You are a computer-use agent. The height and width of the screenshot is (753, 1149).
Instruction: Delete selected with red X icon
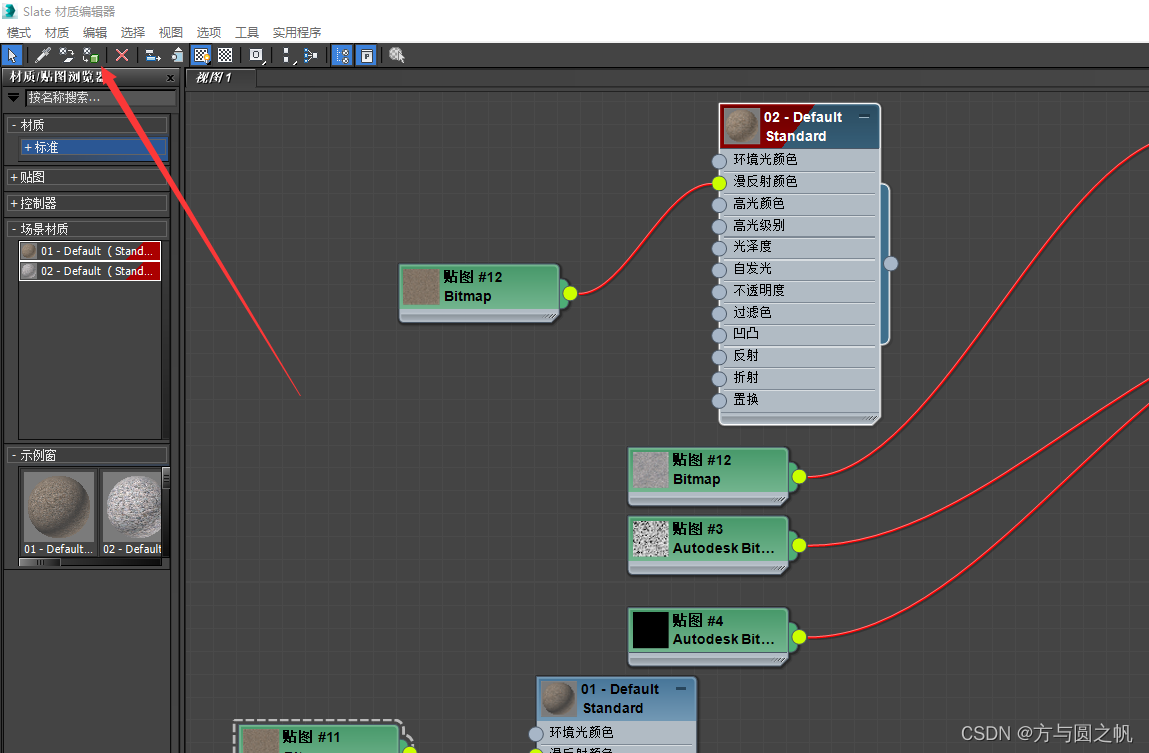122,55
